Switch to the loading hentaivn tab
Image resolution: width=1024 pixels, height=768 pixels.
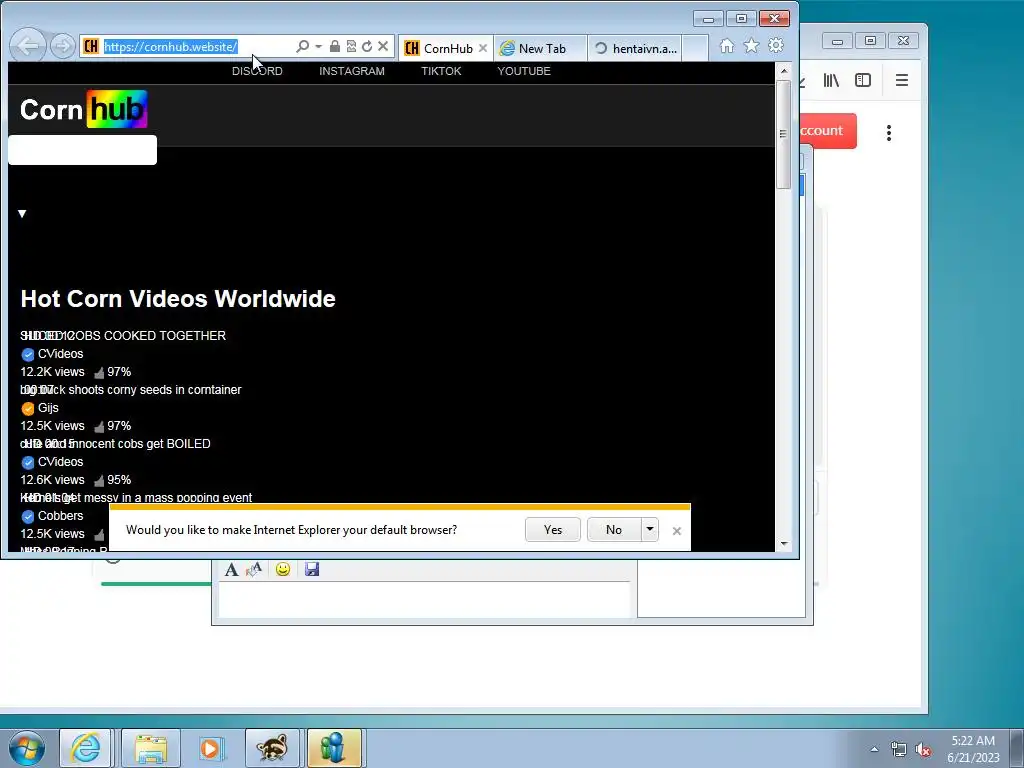pyautogui.click(x=635, y=48)
